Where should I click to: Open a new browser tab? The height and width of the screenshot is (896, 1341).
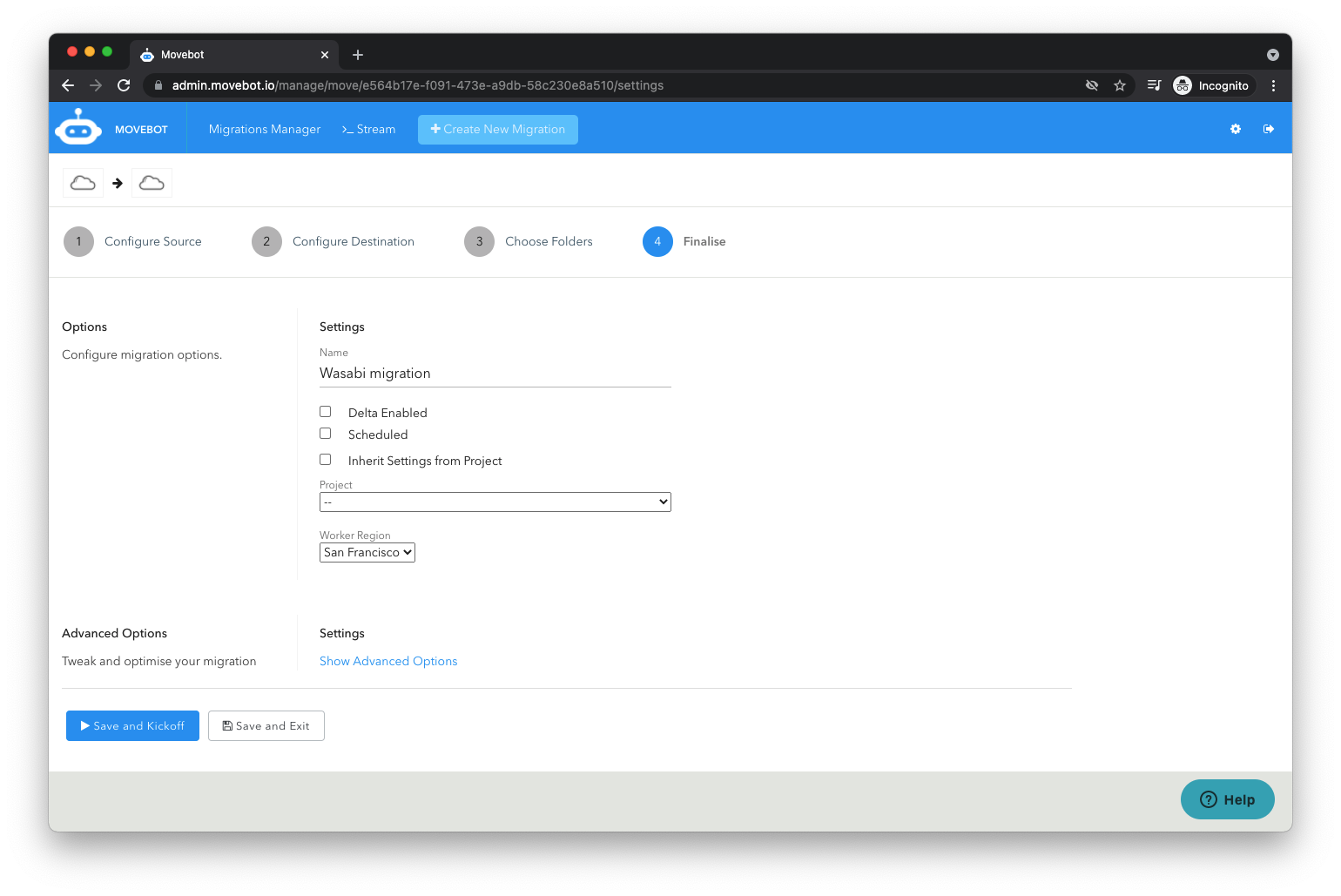tap(358, 55)
